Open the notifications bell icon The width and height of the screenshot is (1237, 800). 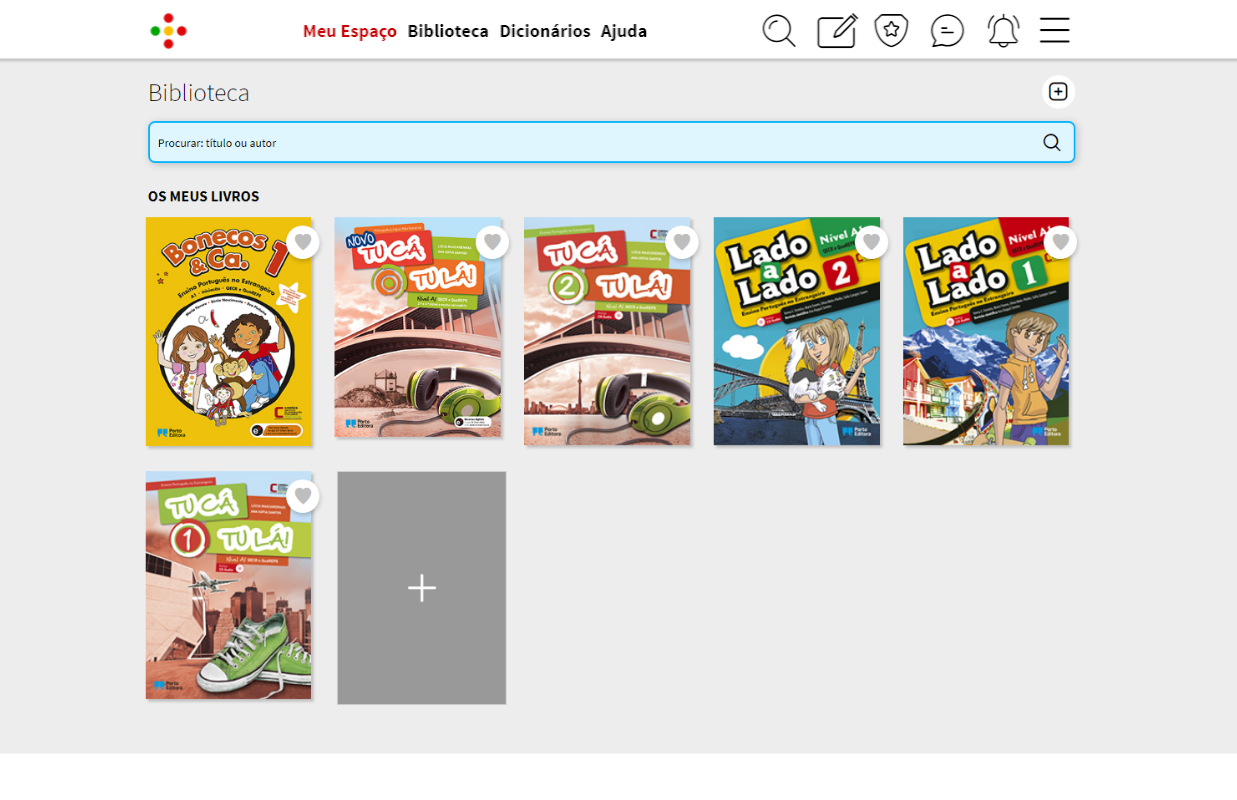(1003, 31)
